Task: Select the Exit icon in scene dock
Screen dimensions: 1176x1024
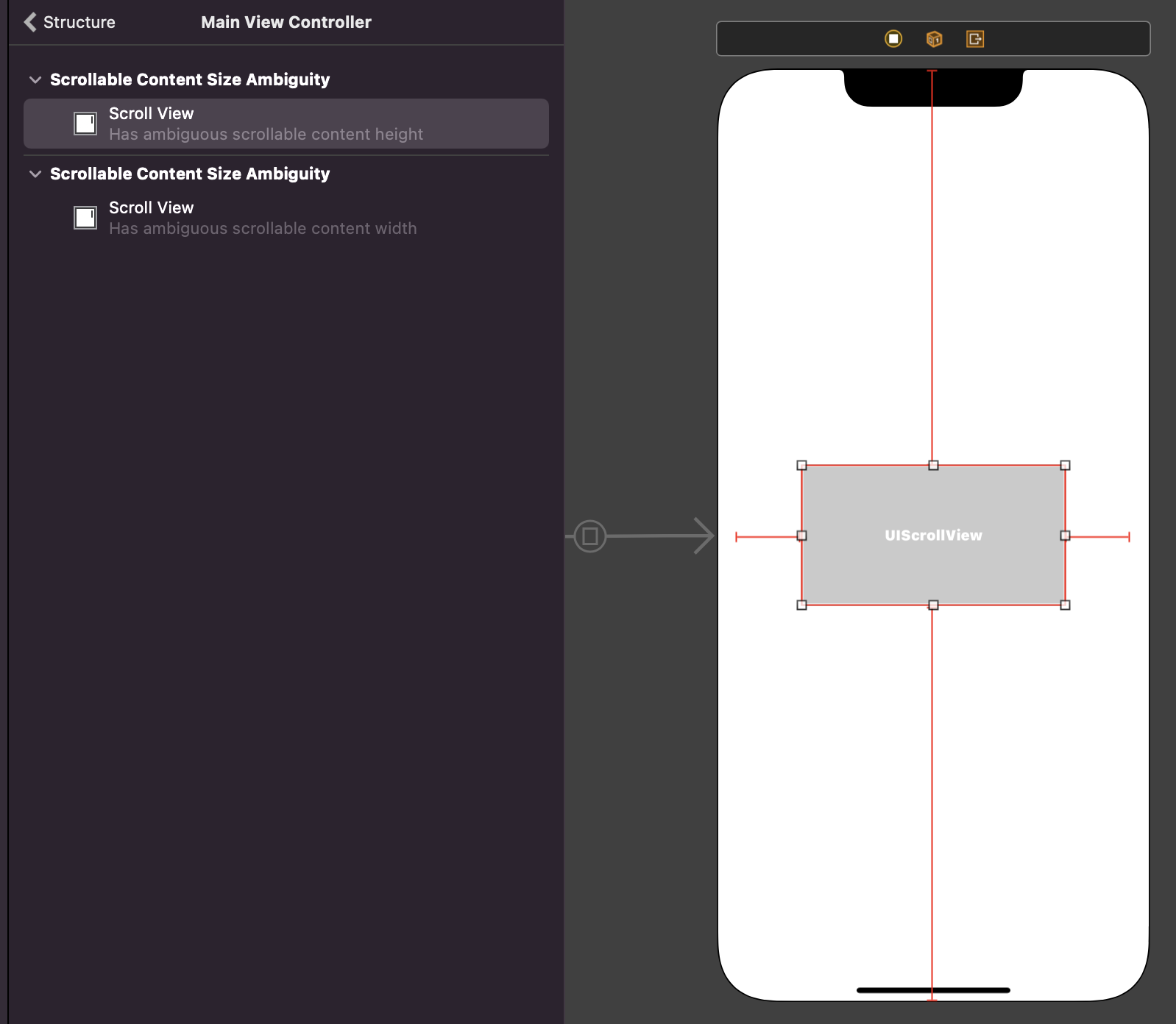Action: click(x=975, y=39)
